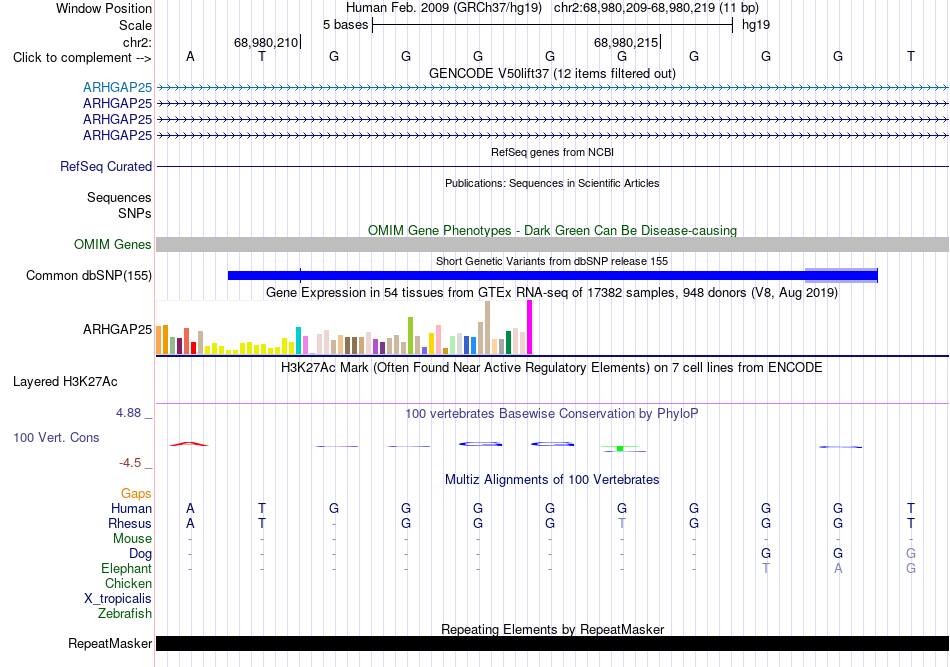Viewport: 950px width, 667px height.
Task: Select the Chicken species label
Action: 128,583
